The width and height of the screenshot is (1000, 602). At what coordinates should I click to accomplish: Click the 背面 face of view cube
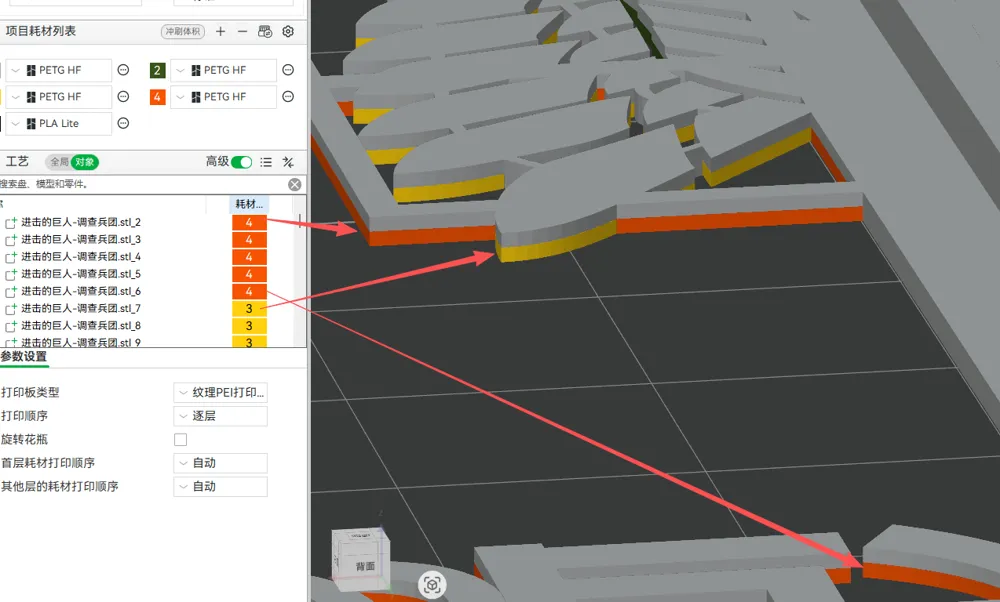click(x=365, y=566)
